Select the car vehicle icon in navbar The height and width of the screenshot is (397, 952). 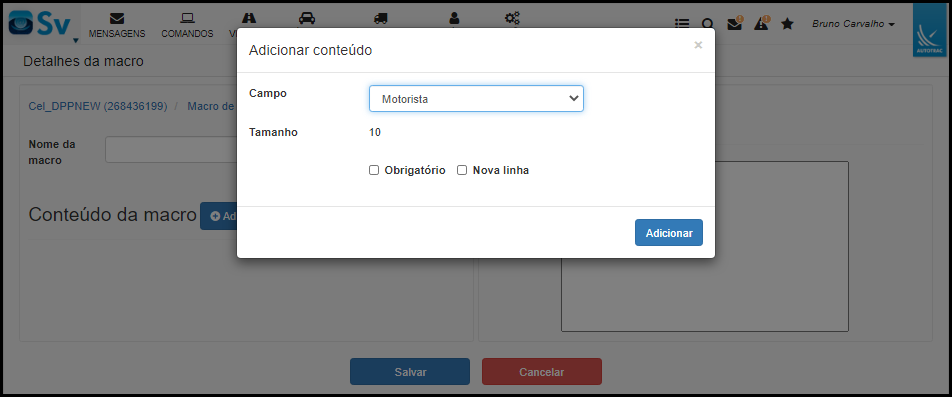(x=307, y=18)
